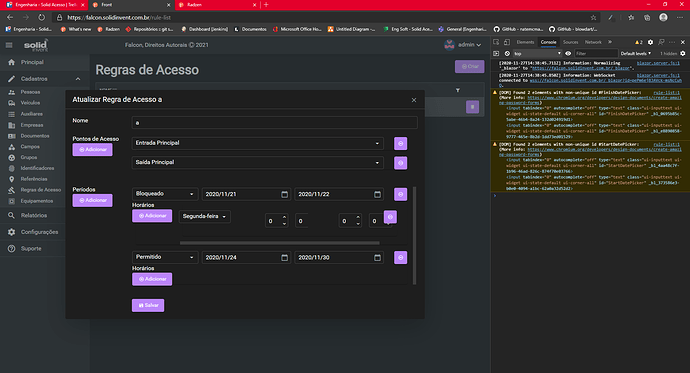690x373 pixels.
Task: Toggle the DevTools console sidebar
Action: [496, 53]
